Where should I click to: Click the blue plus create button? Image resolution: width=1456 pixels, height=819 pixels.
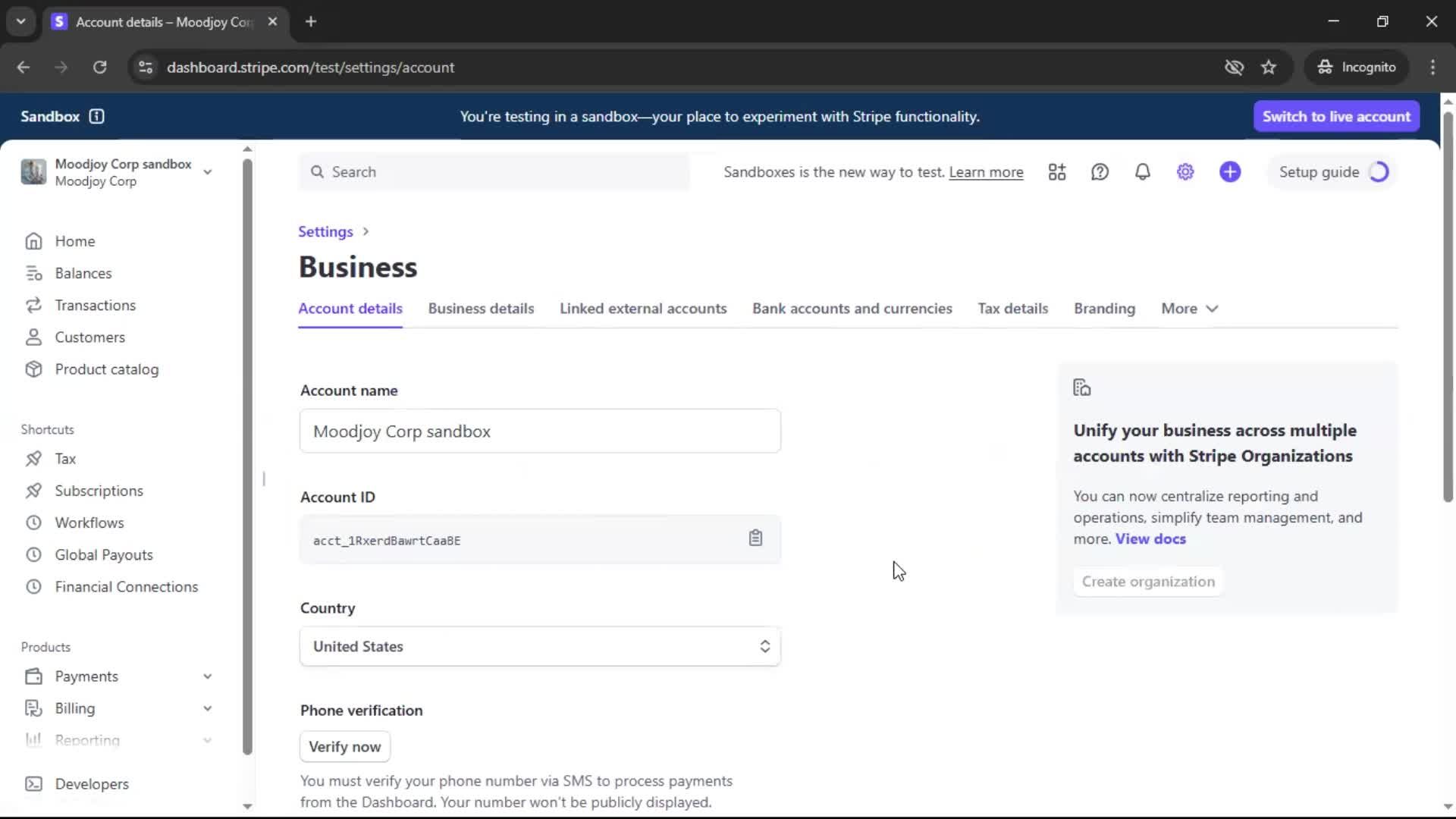[1230, 172]
